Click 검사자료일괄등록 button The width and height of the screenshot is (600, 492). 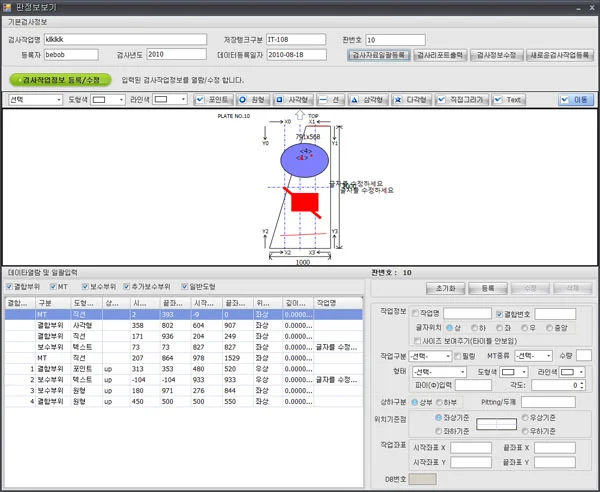(379, 55)
